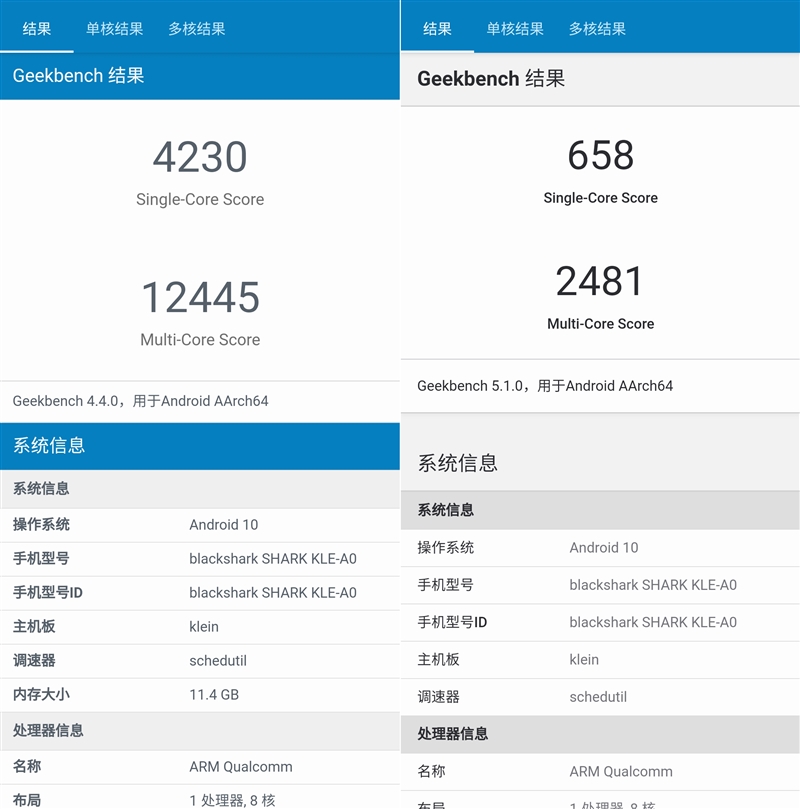Click 手机型号 value in Geekbench 4 panel
This screenshot has width=800, height=809.
click(273, 559)
